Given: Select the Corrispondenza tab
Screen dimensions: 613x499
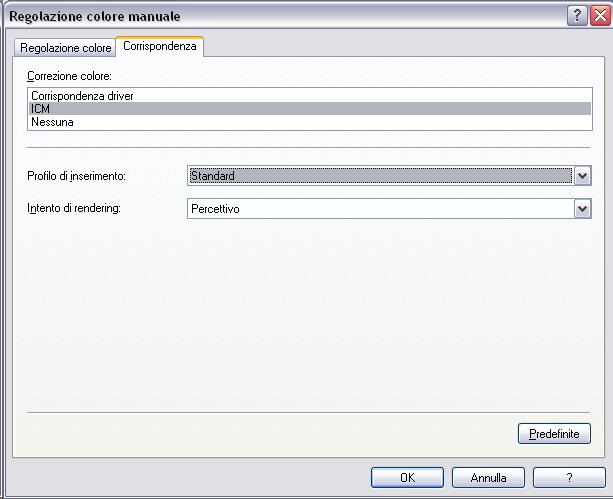Looking at the screenshot, I should 160,47.
